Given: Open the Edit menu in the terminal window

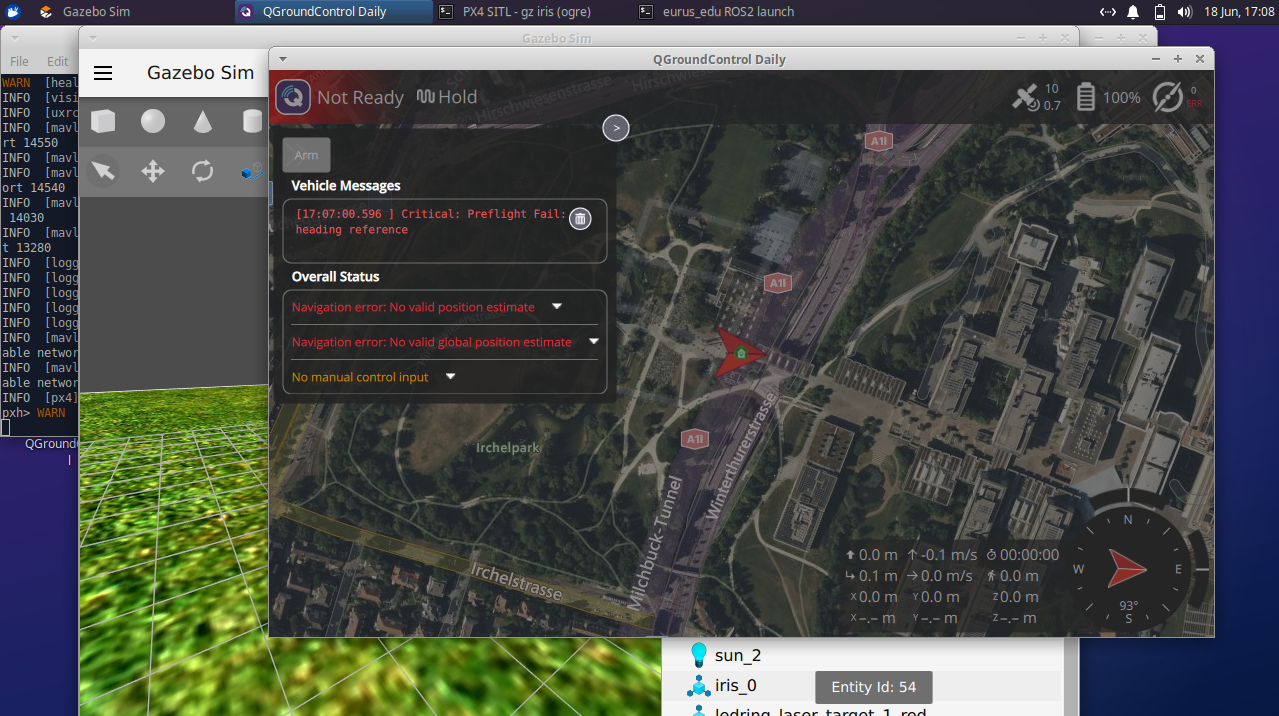Looking at the screenshot, I should pyautogui.click(x=58, y=61).
